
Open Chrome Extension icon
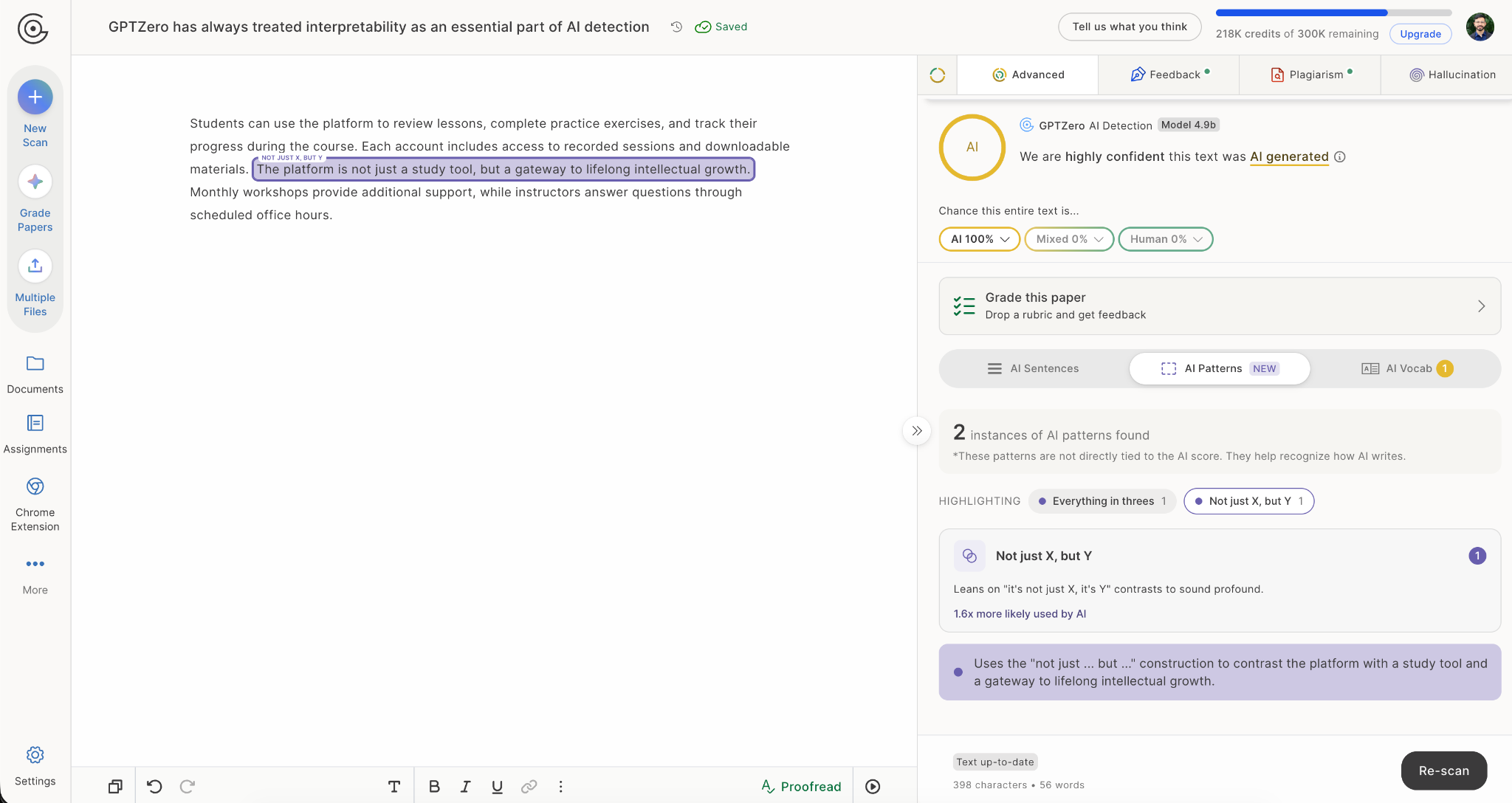point(35,486)
